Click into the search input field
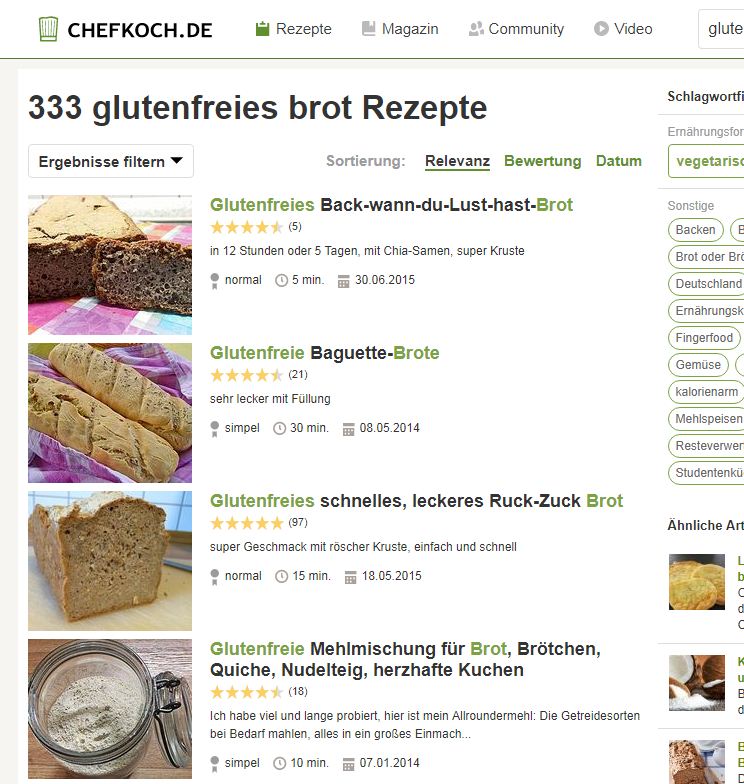Screen dimensions: 744x784 pos(722,29)
